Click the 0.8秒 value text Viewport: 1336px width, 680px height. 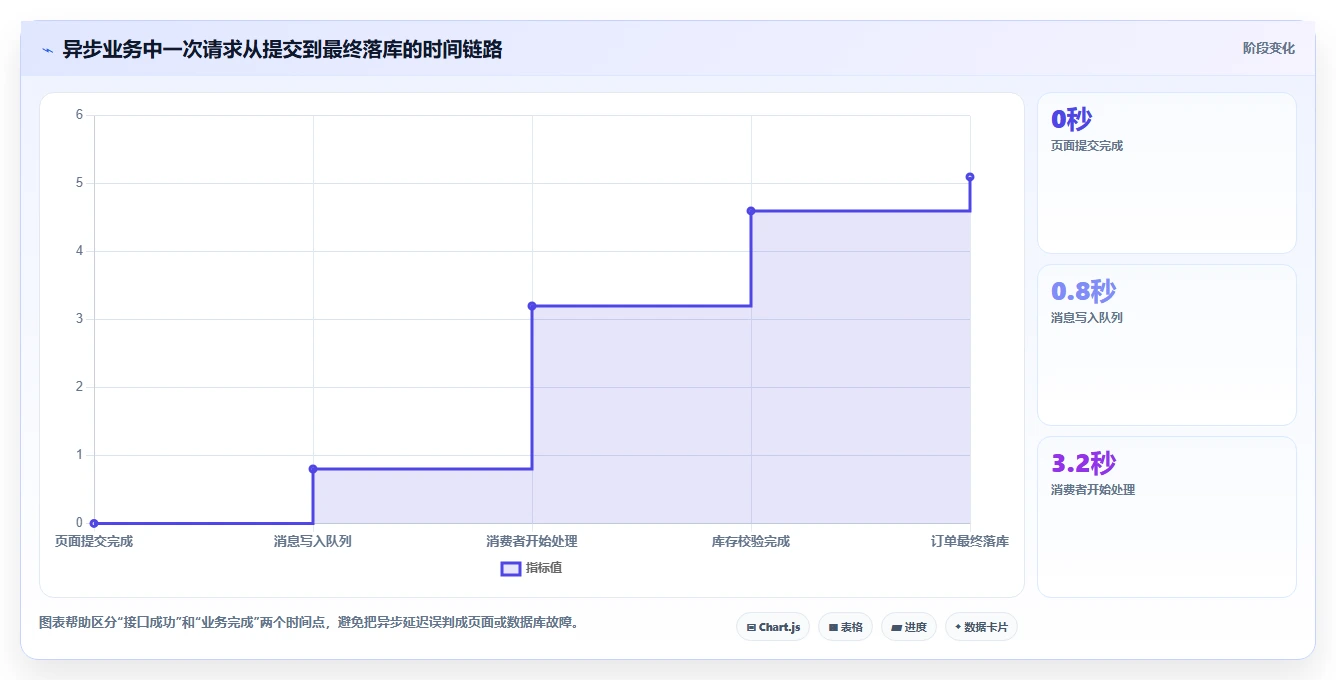point(1083,291)
